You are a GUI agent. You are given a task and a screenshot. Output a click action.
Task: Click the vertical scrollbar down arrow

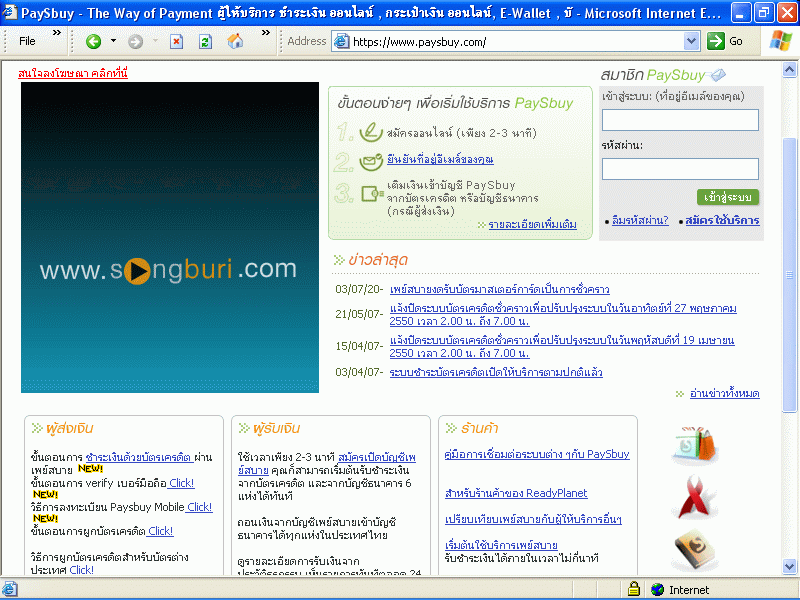(x=790, y=568)
